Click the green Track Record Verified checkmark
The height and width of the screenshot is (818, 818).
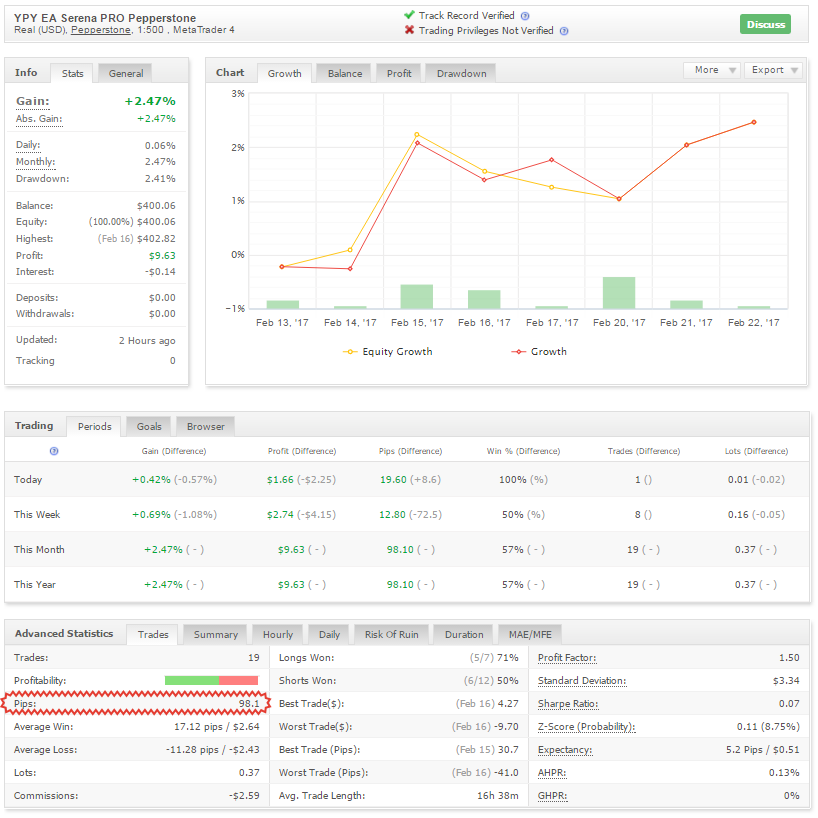click(x=410, y=15)
